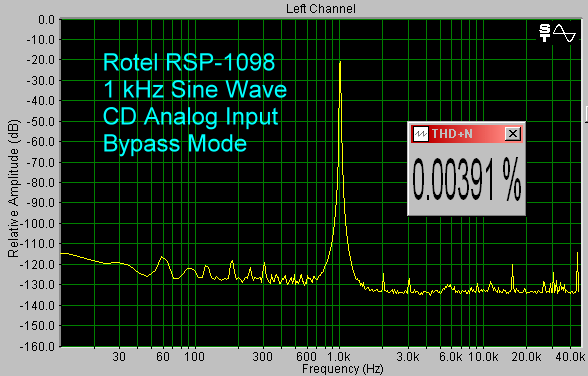Click the Left Channel plot title

(x=321, y=9)
